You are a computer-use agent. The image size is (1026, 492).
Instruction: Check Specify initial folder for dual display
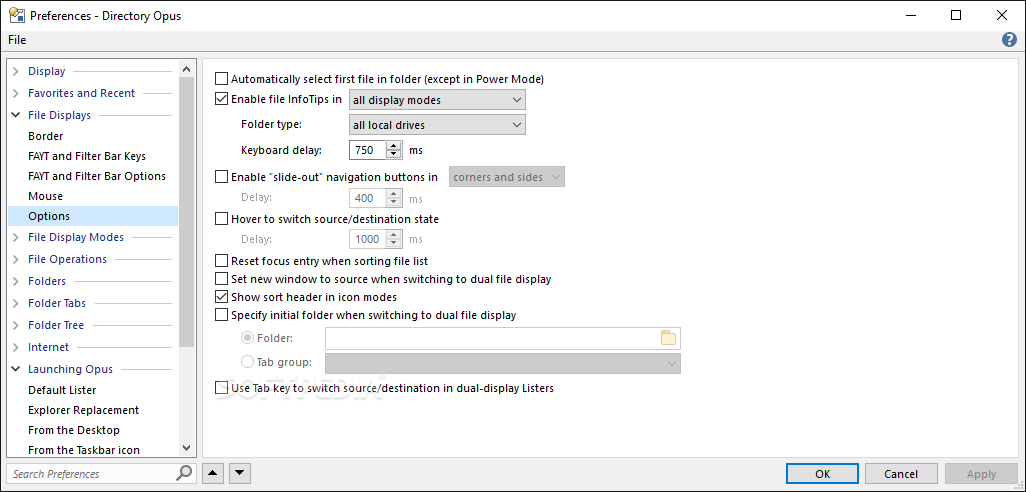click(x=222, y=315)
